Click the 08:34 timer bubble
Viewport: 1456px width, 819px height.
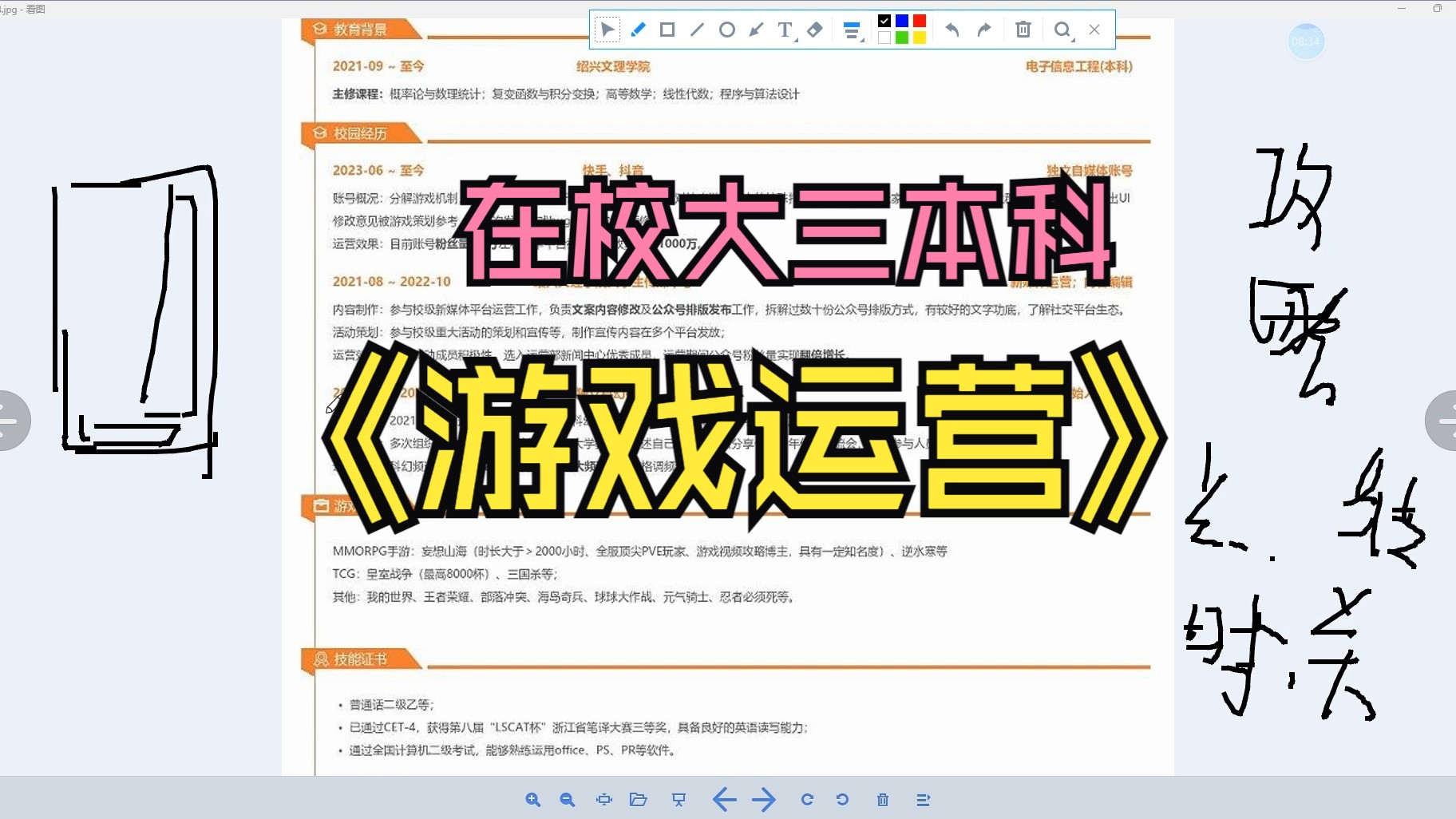(x=1306, y=42)
